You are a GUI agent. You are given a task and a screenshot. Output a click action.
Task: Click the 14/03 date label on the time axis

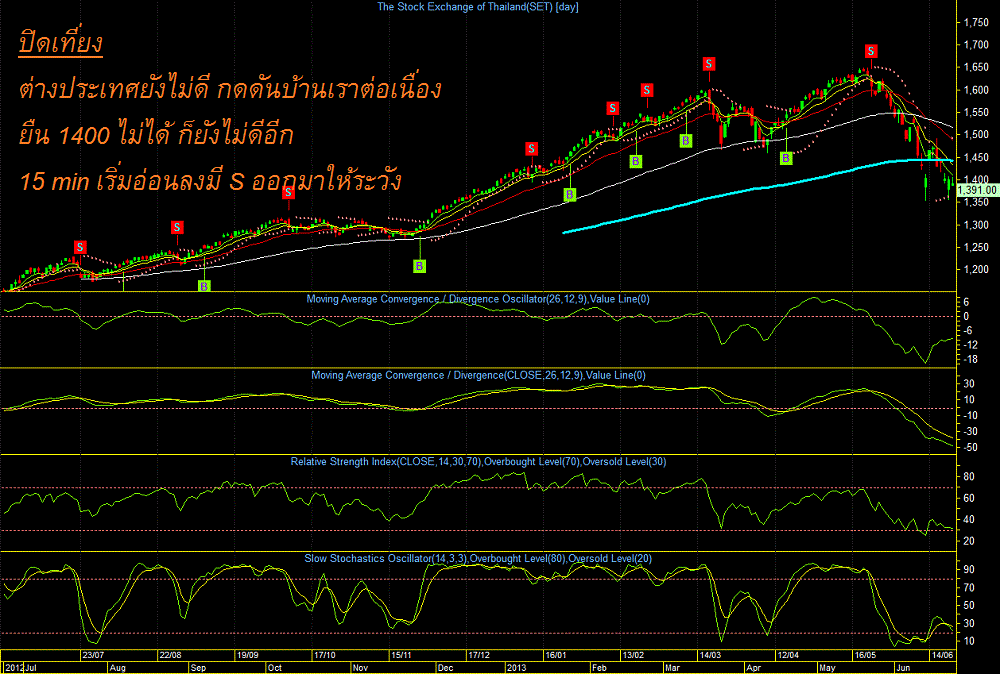[x=710, y=655]
